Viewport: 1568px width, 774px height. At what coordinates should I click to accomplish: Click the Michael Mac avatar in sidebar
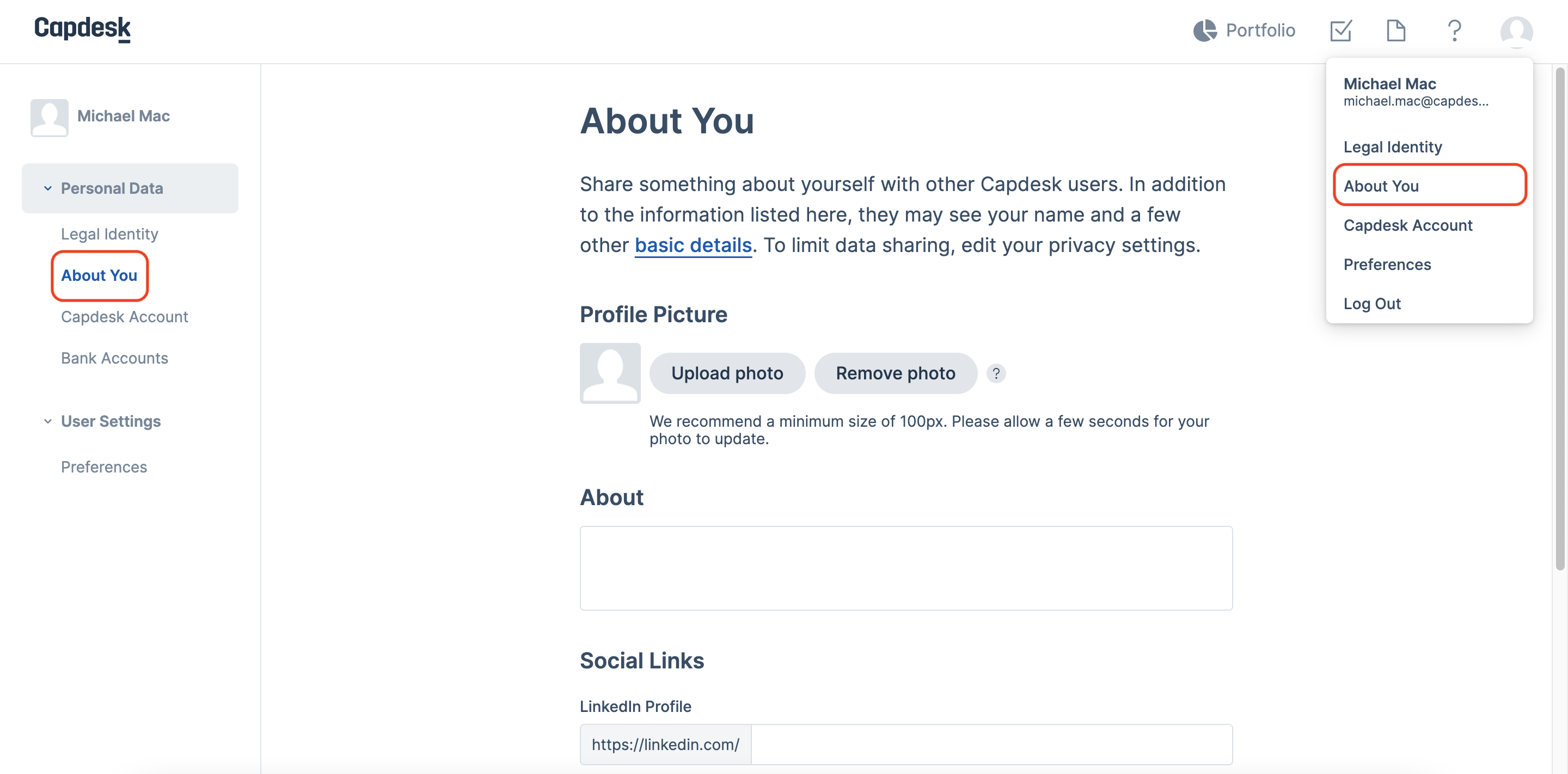coord(50,118)
